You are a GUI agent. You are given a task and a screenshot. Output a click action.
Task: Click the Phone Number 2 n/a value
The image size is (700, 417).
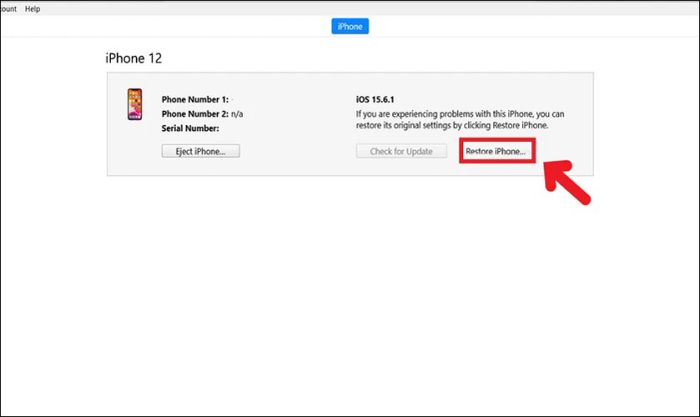(237, 114)
